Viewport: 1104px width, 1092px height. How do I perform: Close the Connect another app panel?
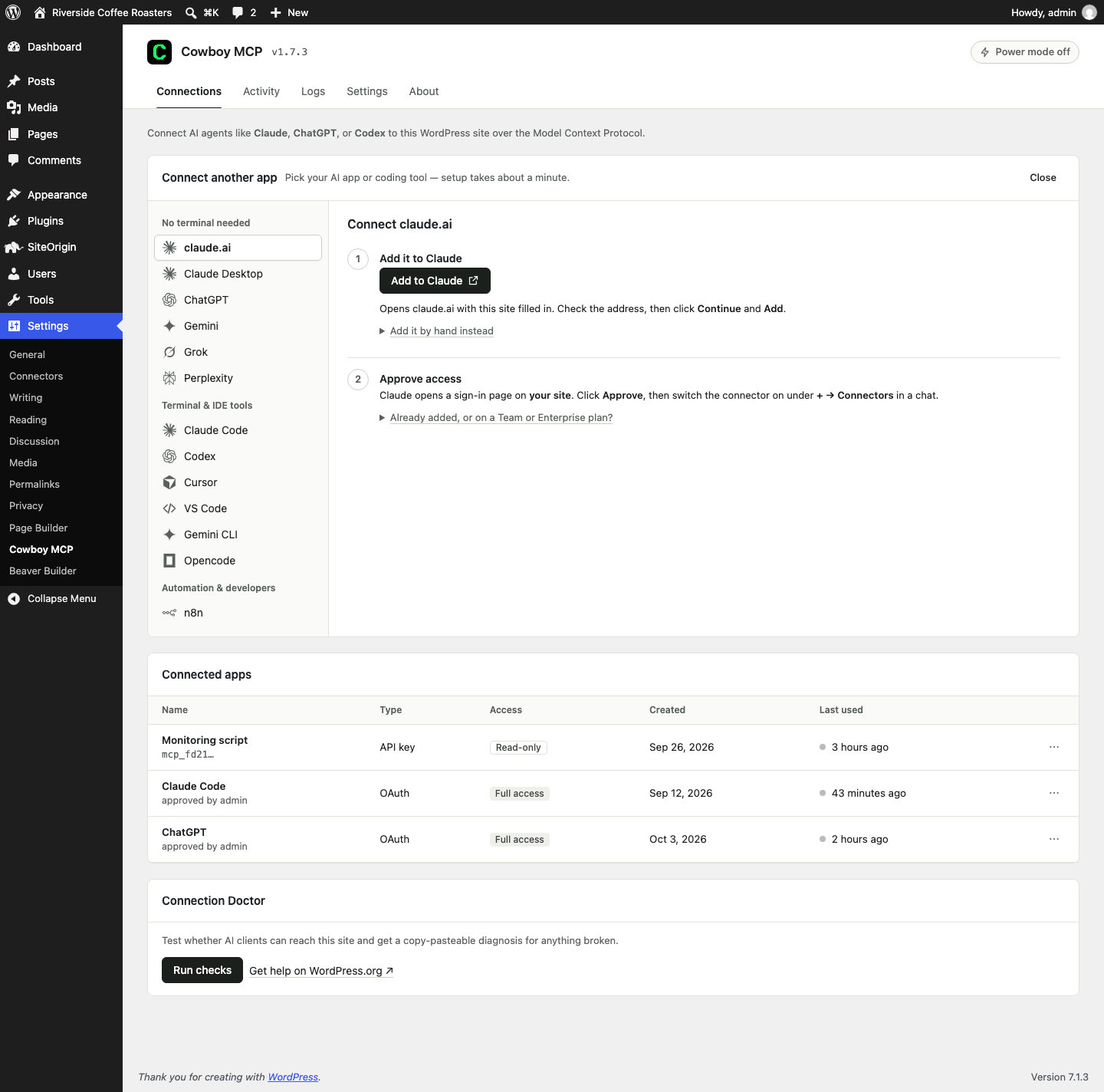tap(1043, 178)
